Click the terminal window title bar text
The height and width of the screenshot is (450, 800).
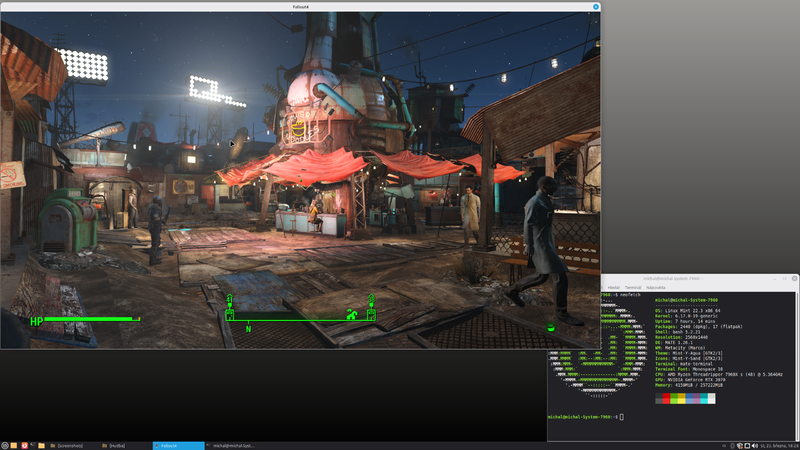click(673, 279)
